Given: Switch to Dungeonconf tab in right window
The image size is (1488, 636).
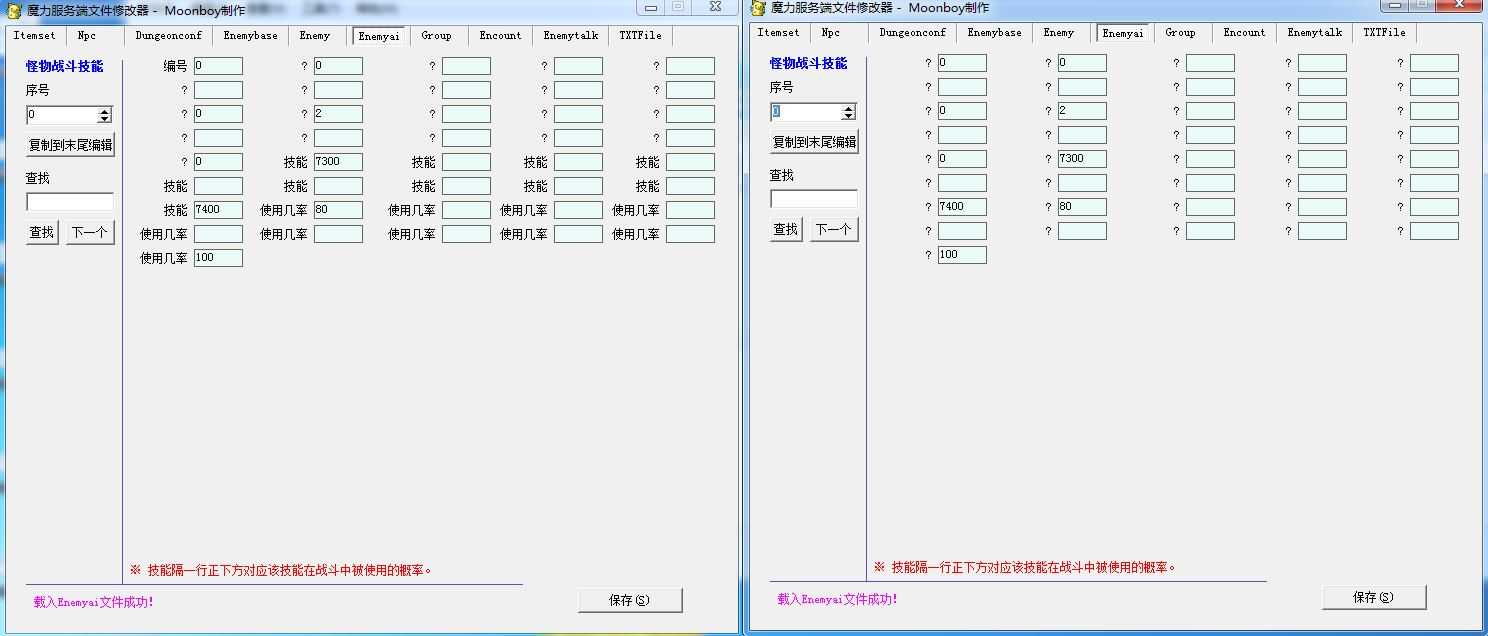Looking at the screenshot, I should click(x=913, y=33).
